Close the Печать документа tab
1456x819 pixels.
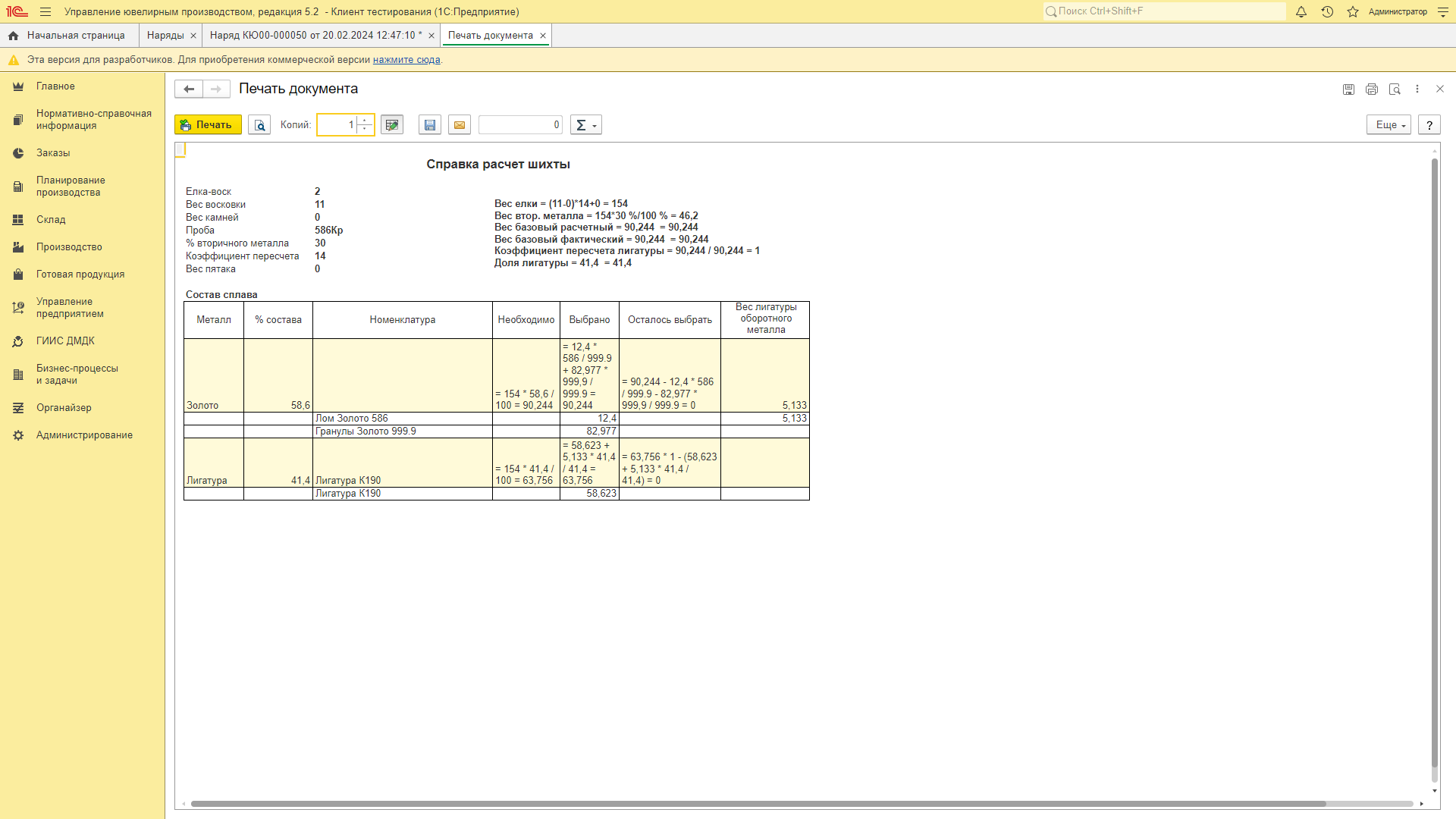pyautogui.click(x=543, y=36)
